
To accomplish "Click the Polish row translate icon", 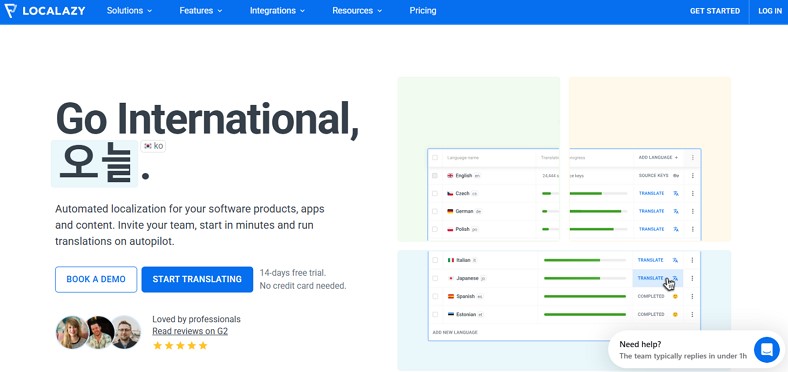I will coord(676,229).
